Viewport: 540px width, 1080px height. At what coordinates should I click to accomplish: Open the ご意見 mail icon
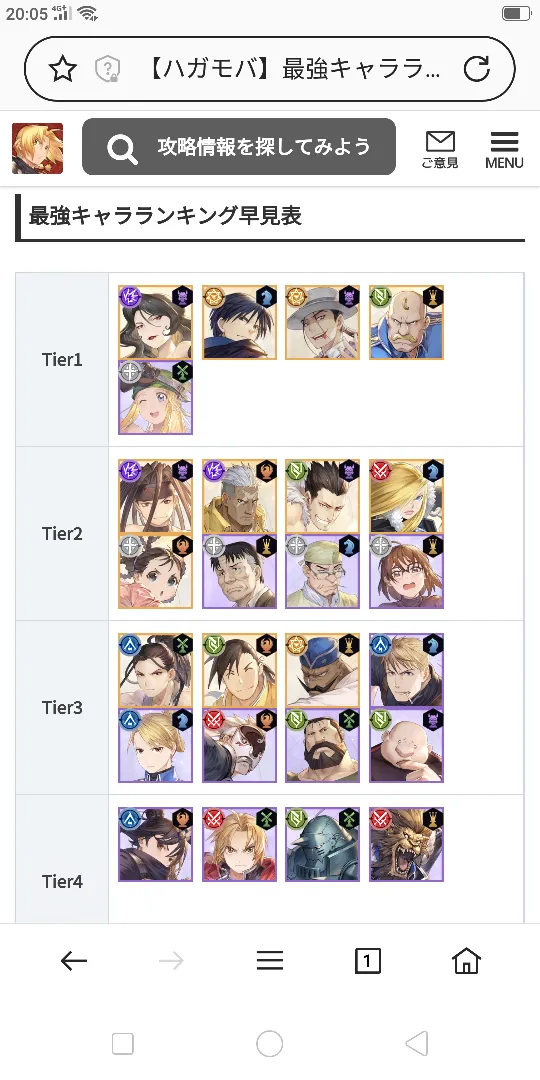(x=440, y=149)
